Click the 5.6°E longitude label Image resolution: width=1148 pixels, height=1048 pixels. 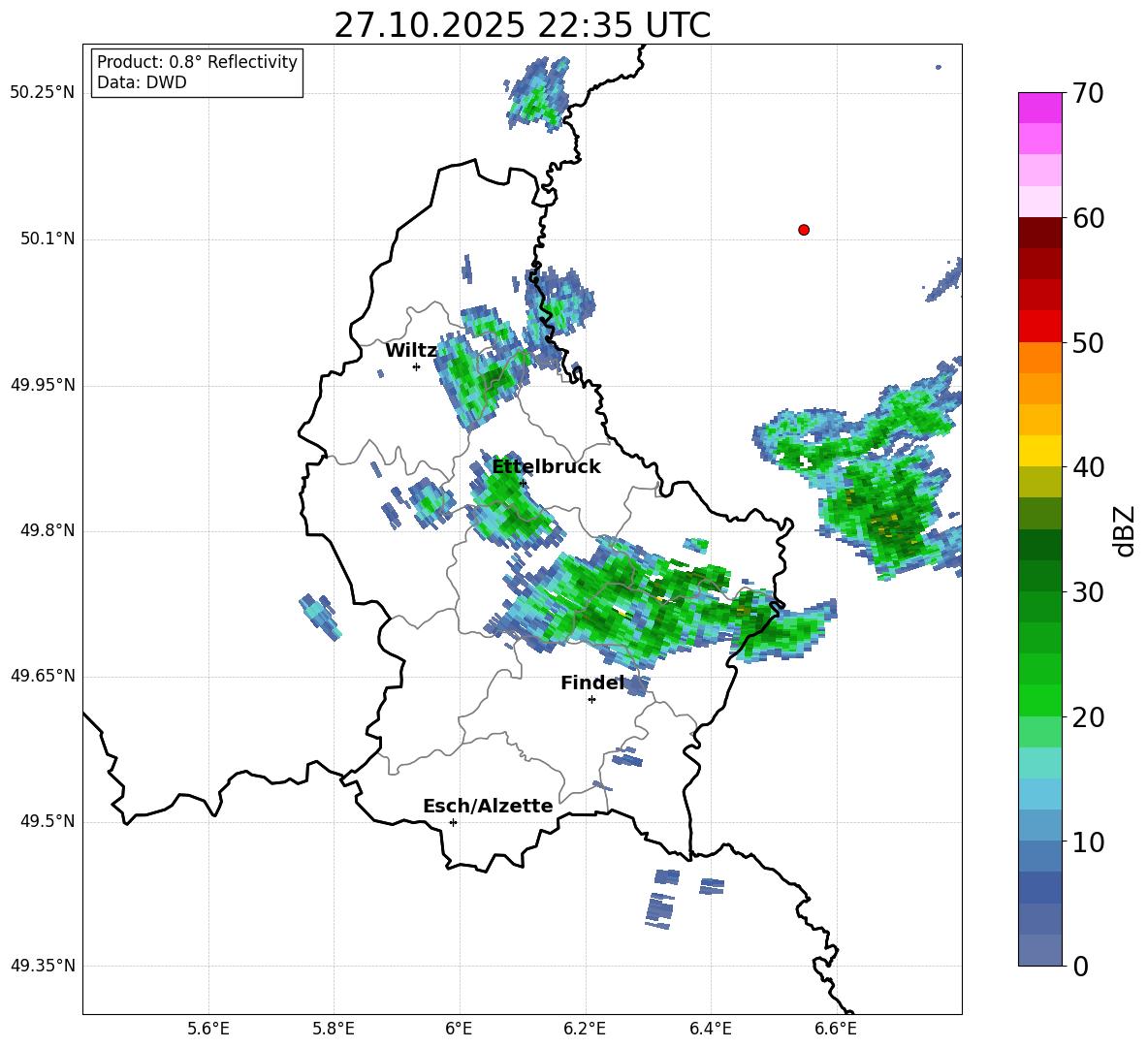click(x=208, y=1029)
